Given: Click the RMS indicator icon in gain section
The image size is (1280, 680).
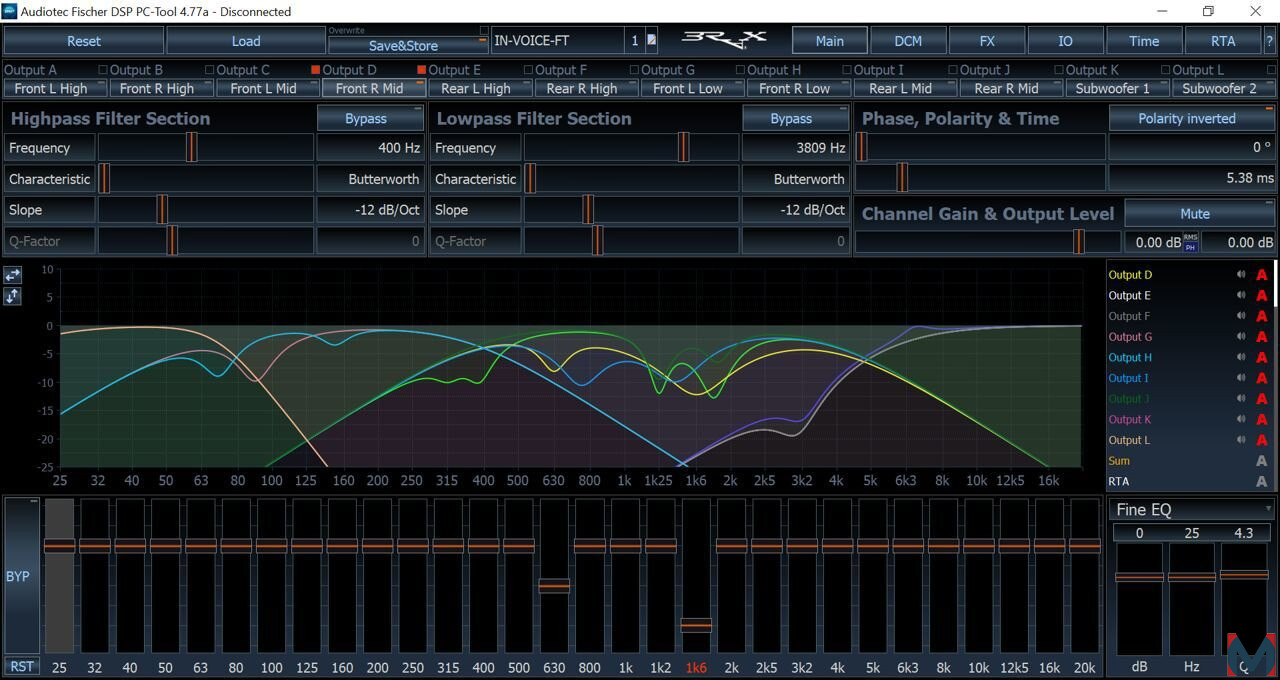Looking at the screenshot, I should coord(1191,237).
